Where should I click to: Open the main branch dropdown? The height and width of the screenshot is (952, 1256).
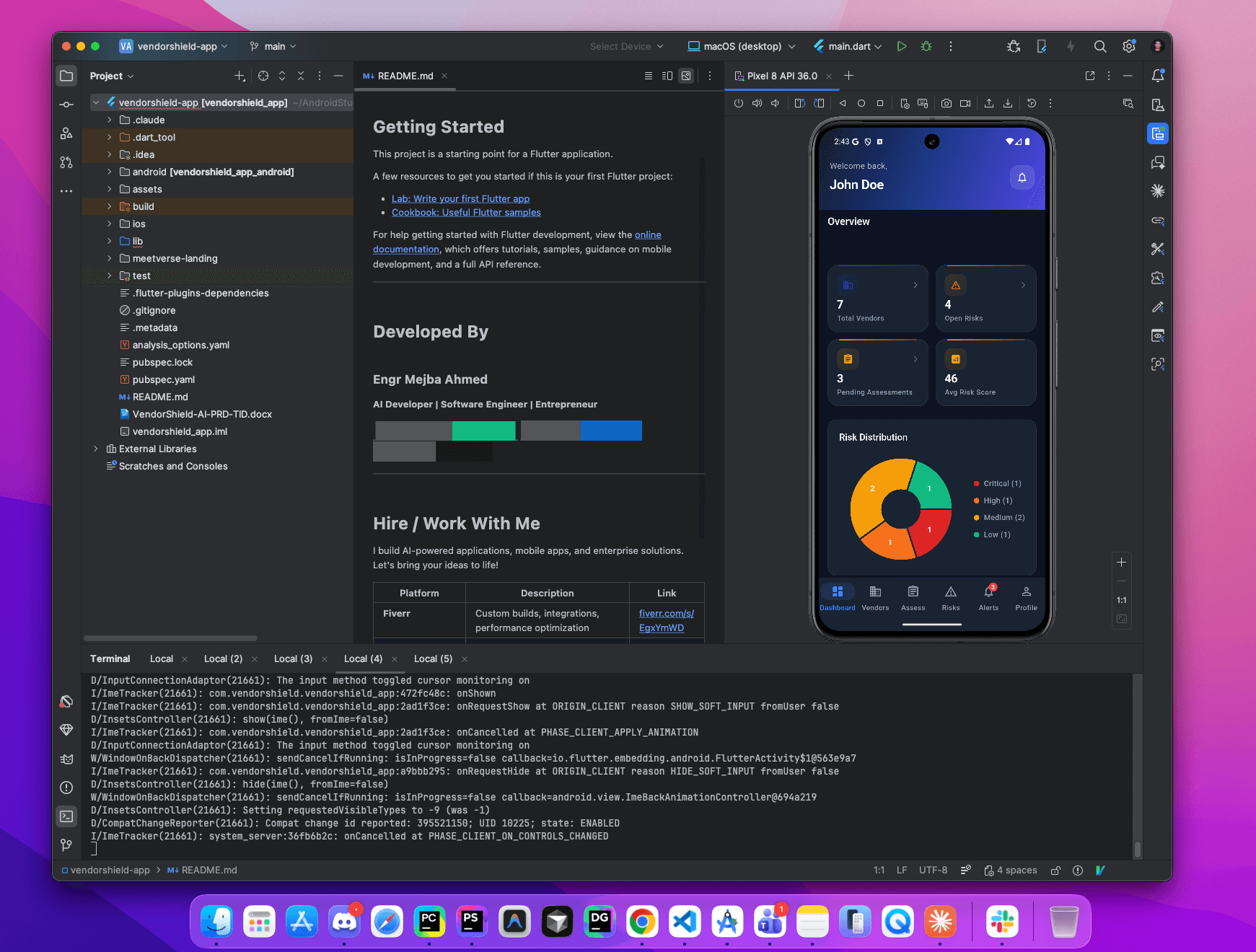point(273,46)
